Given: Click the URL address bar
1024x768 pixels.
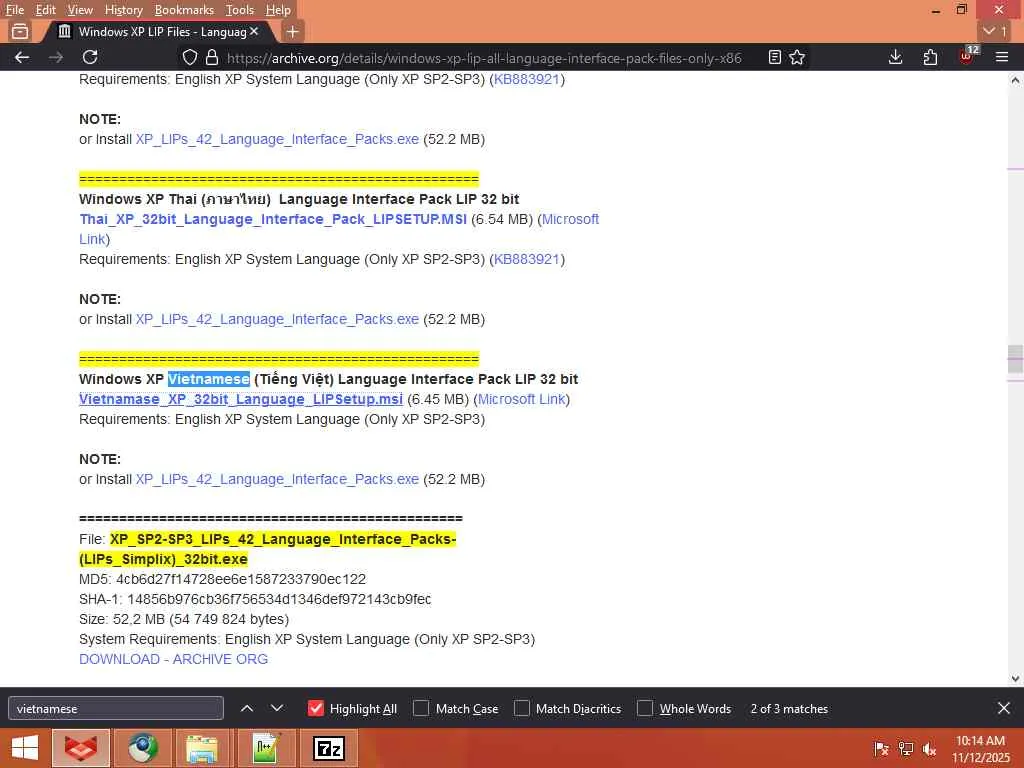Looking at the screenshot, I should click(483, 57).
